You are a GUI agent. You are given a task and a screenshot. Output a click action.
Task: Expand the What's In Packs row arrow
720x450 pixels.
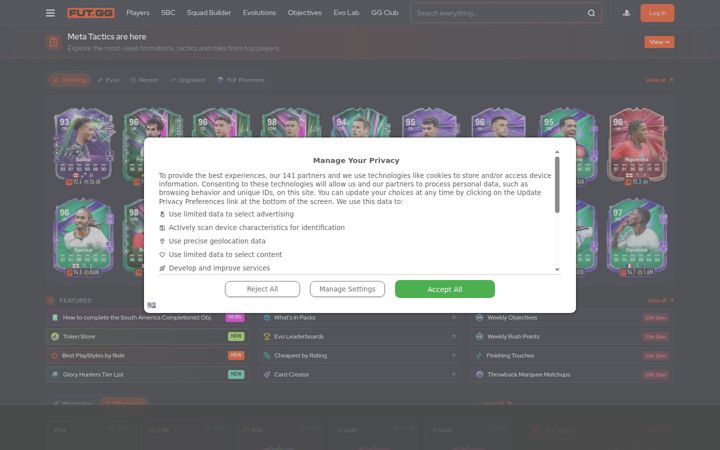pos(454,317)
